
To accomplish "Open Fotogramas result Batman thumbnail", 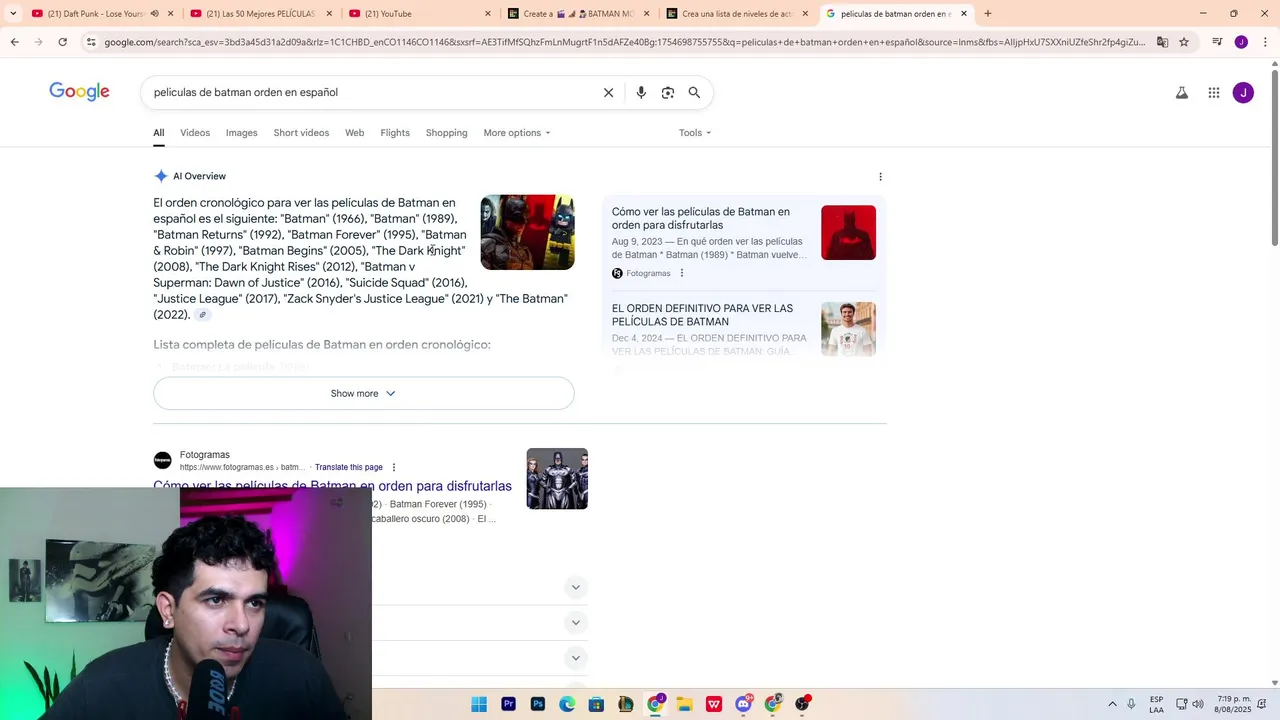I will click(557, 479).
